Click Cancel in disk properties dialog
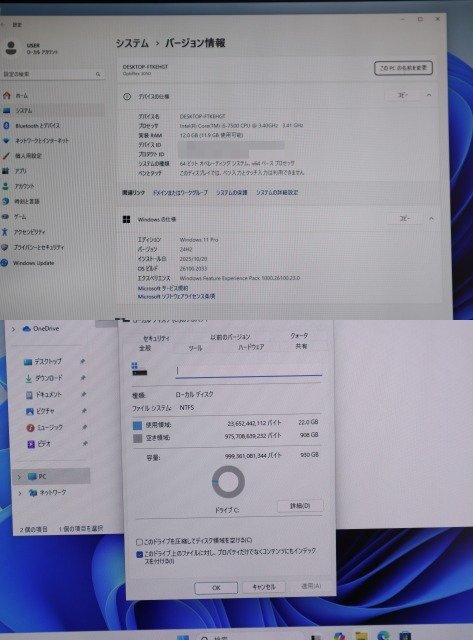Viewport: 473px width, 640px height. click(x=264, y=587)
